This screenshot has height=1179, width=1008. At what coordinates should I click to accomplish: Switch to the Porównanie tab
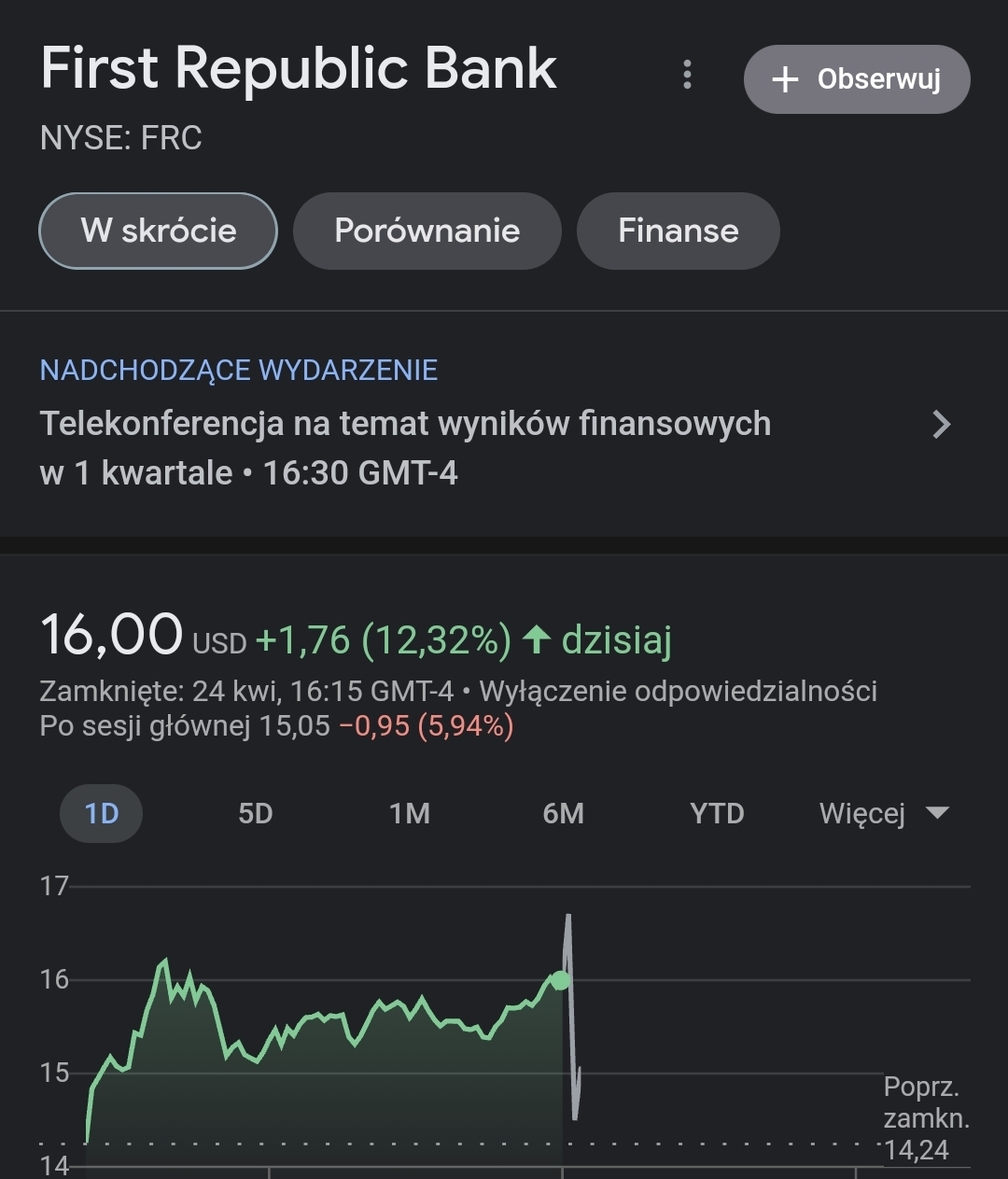427,231
